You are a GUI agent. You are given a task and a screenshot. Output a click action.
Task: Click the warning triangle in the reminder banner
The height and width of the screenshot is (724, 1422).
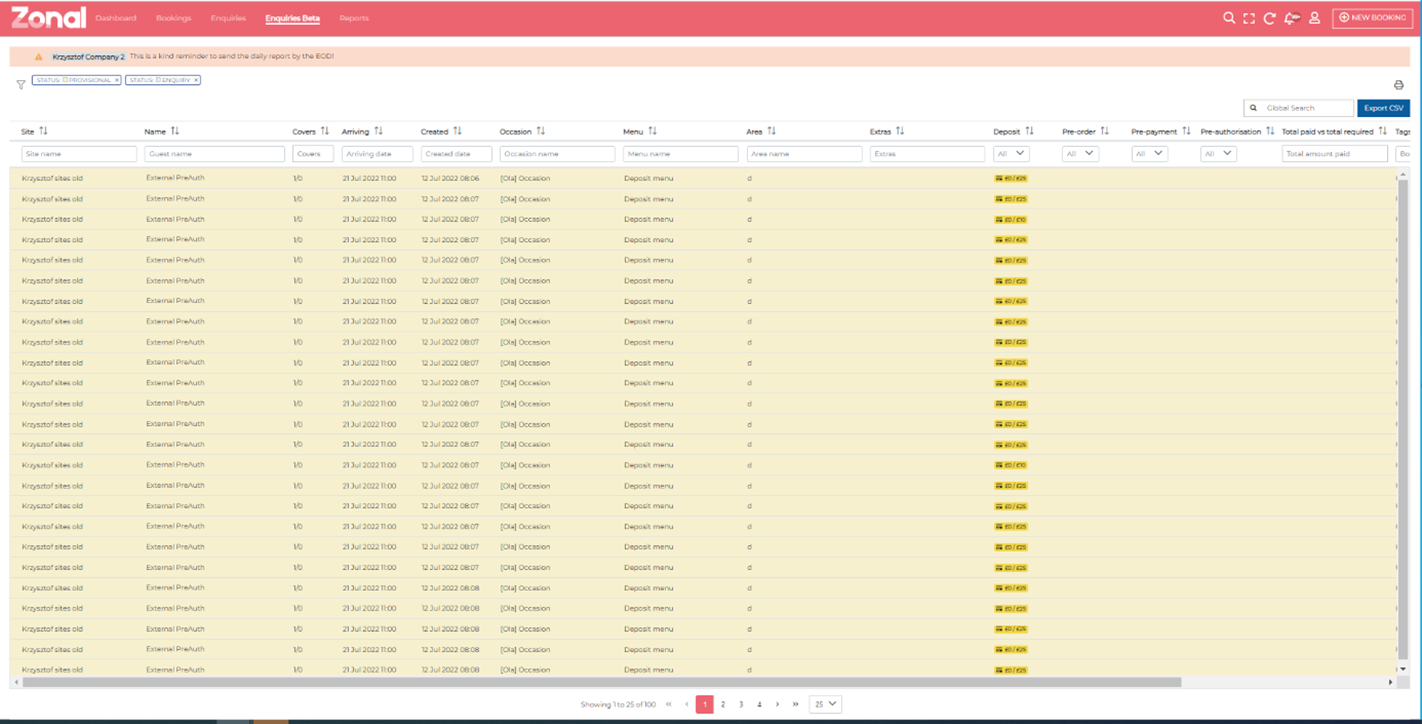point(39,57)
